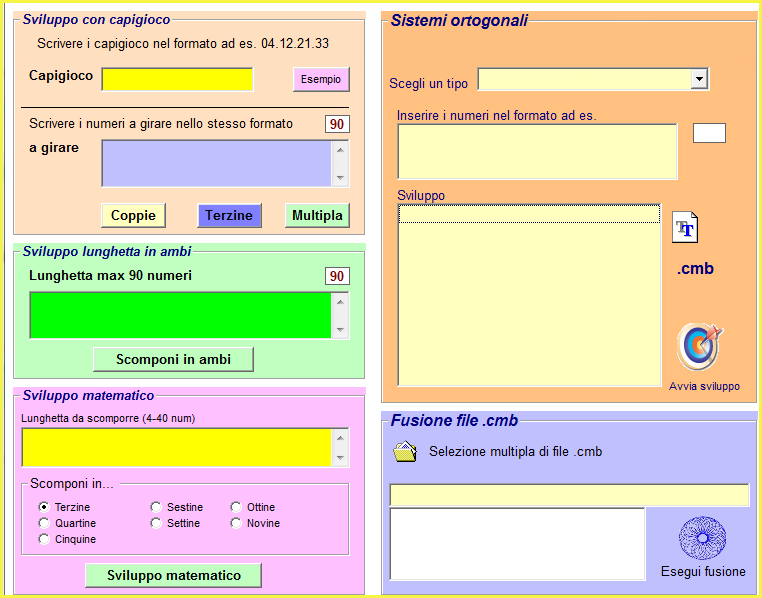Click the Avvia sviluppo label

click(x=704, y=386)
